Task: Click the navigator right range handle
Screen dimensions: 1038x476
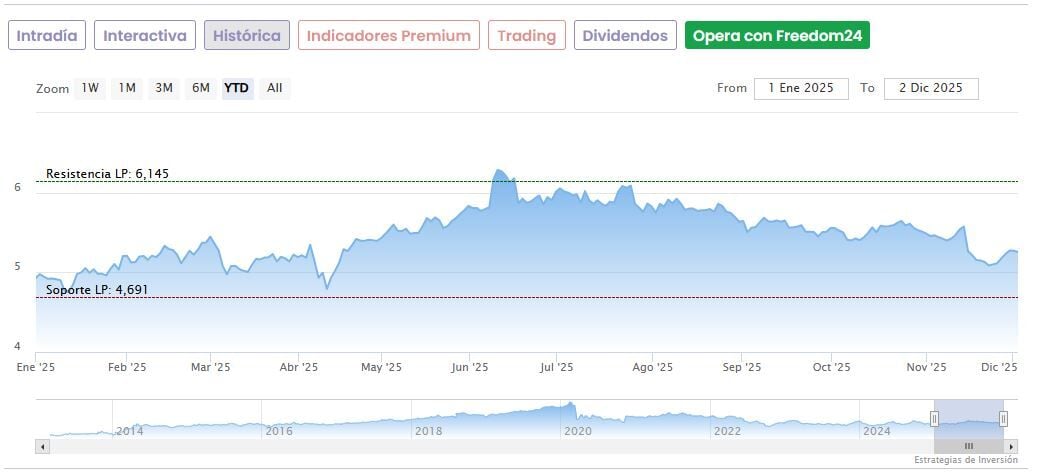Action: pyautogui.click(x=1003, y=419)
